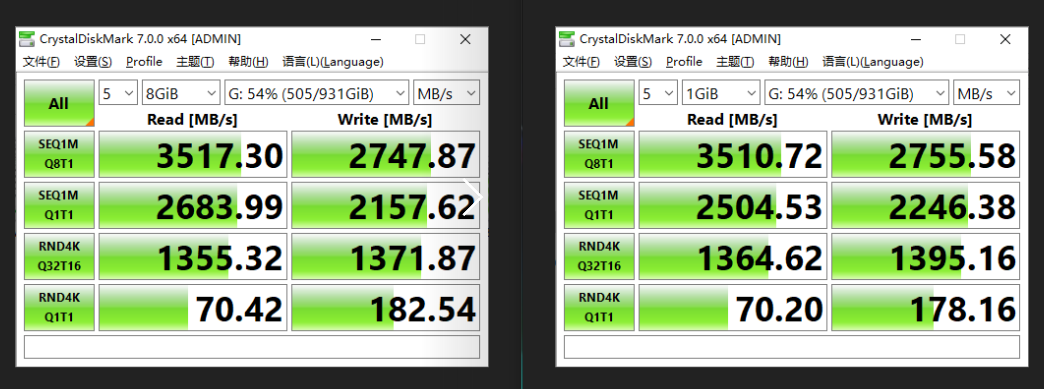Viewport: 1044px width, 389px height.
Task: Open 设置(S) menu in right window
Action: click(633, 62)
